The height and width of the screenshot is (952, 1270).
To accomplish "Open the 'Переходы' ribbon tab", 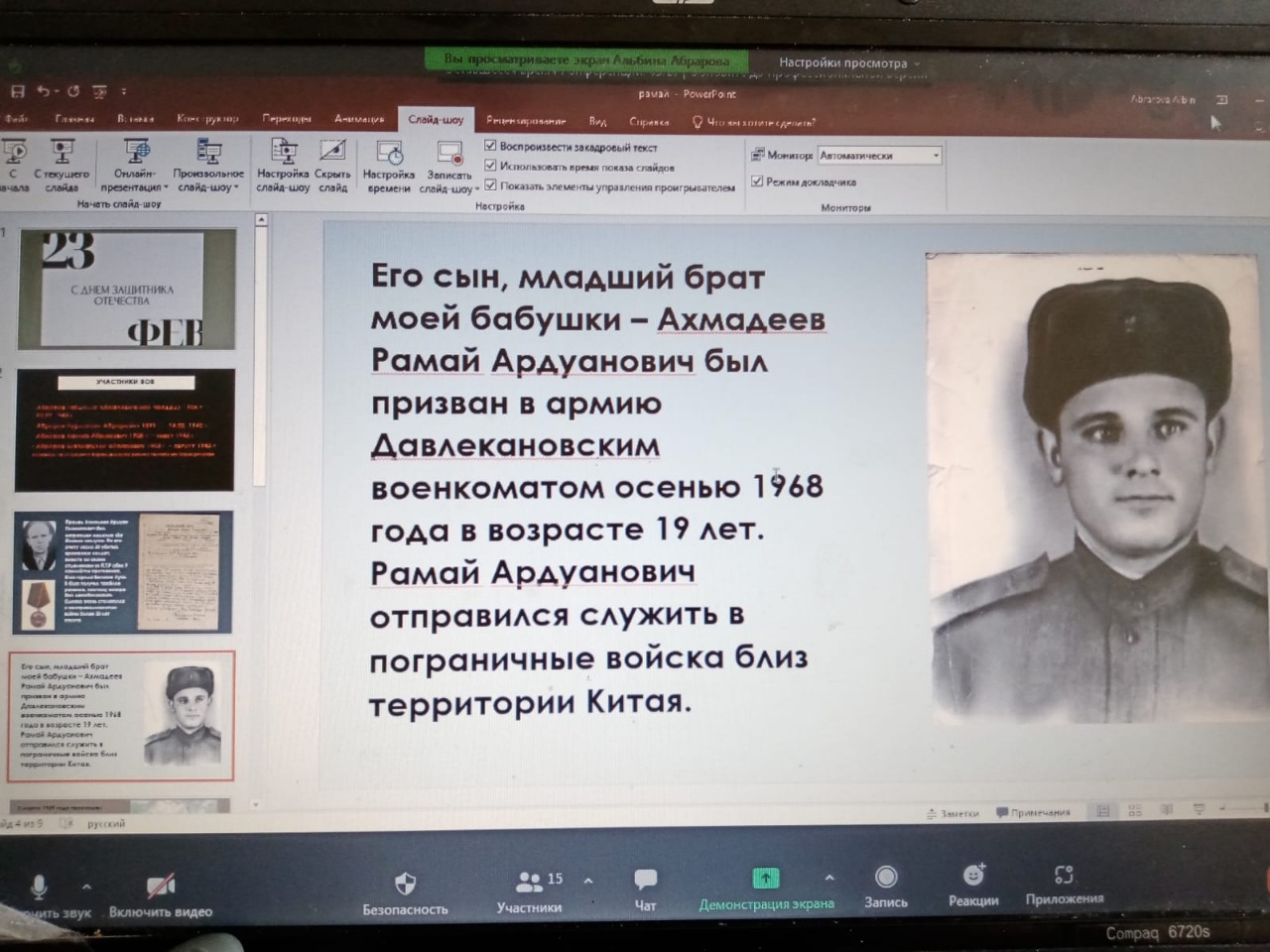I will coord(287,118).
